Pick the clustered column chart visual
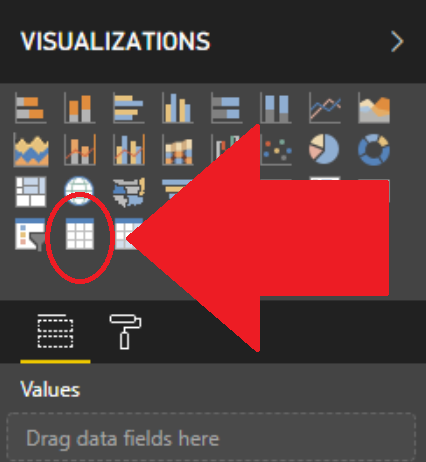 (178, 108)
